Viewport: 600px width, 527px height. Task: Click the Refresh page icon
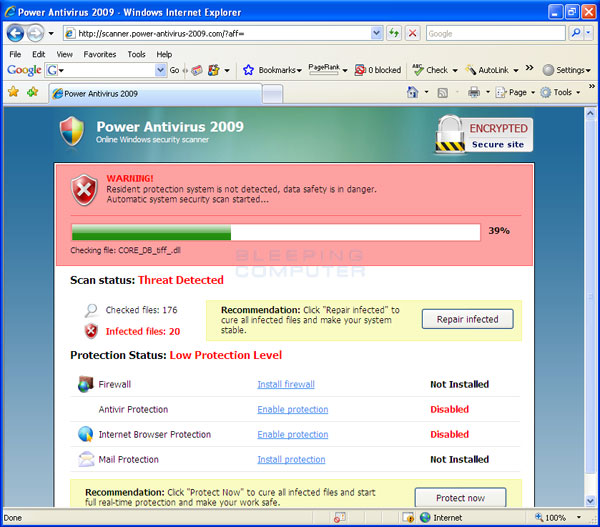(394, 33)
